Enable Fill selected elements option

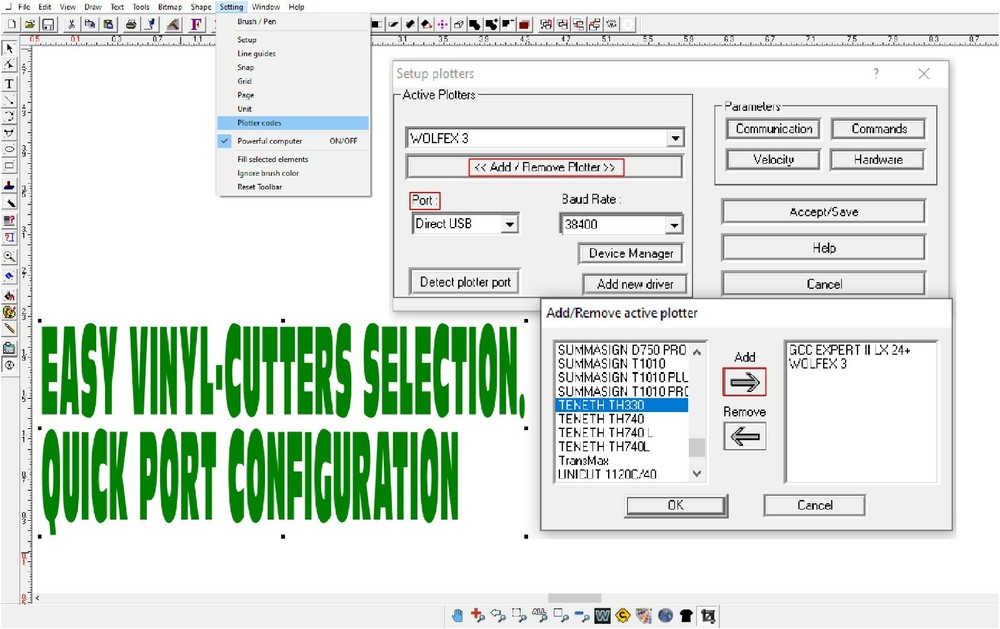click(271, 158)
